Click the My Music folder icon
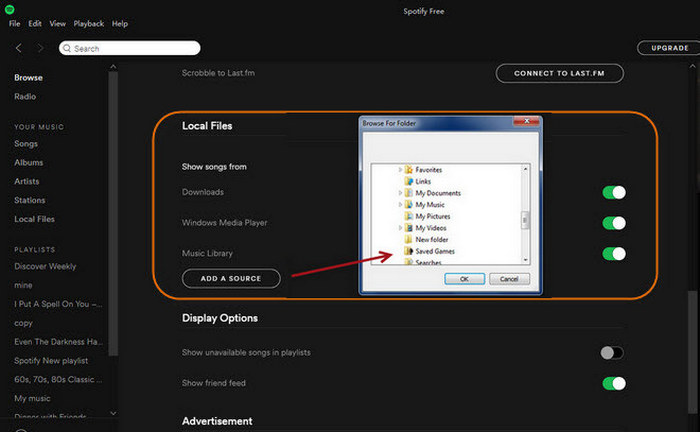This screenshot has height=432, width=700. tap(408, 204)
